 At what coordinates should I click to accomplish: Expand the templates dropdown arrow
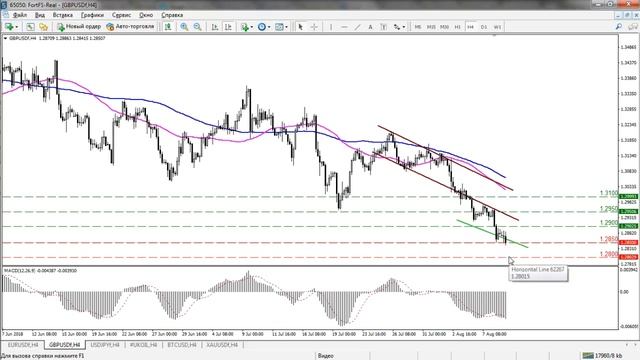(x=287, y=27)
